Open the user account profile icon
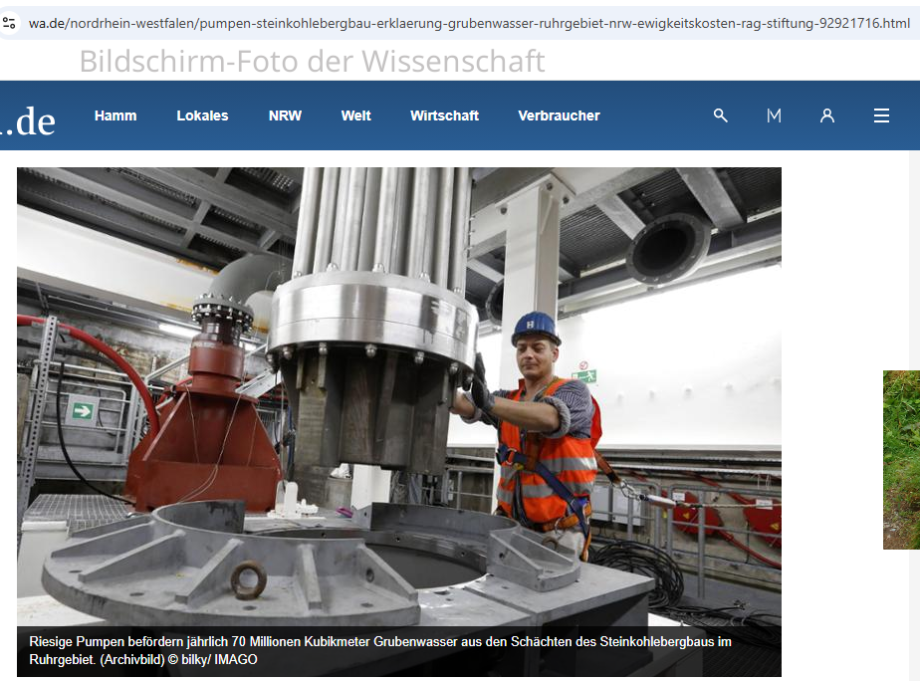920x681 pixels. click(x=827, y=116)
